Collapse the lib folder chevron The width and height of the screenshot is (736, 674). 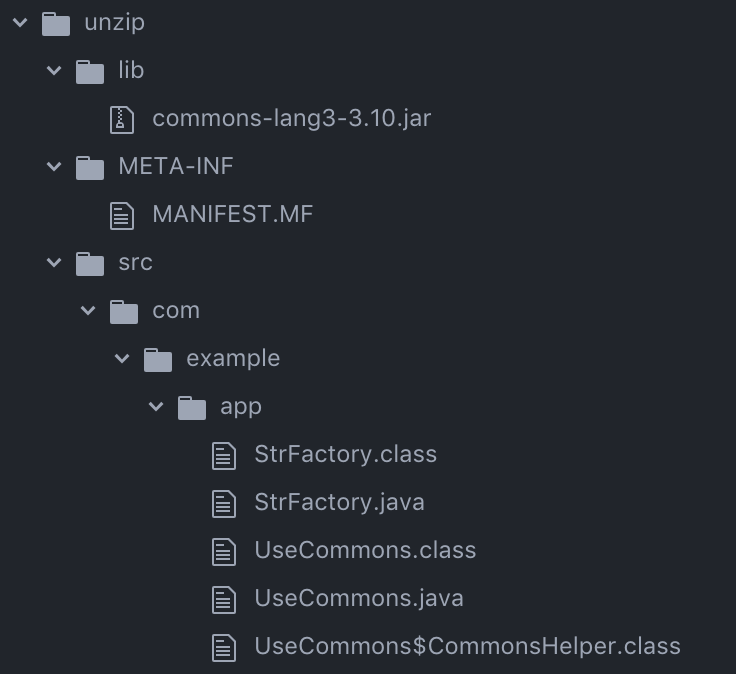tap(54, 71)
